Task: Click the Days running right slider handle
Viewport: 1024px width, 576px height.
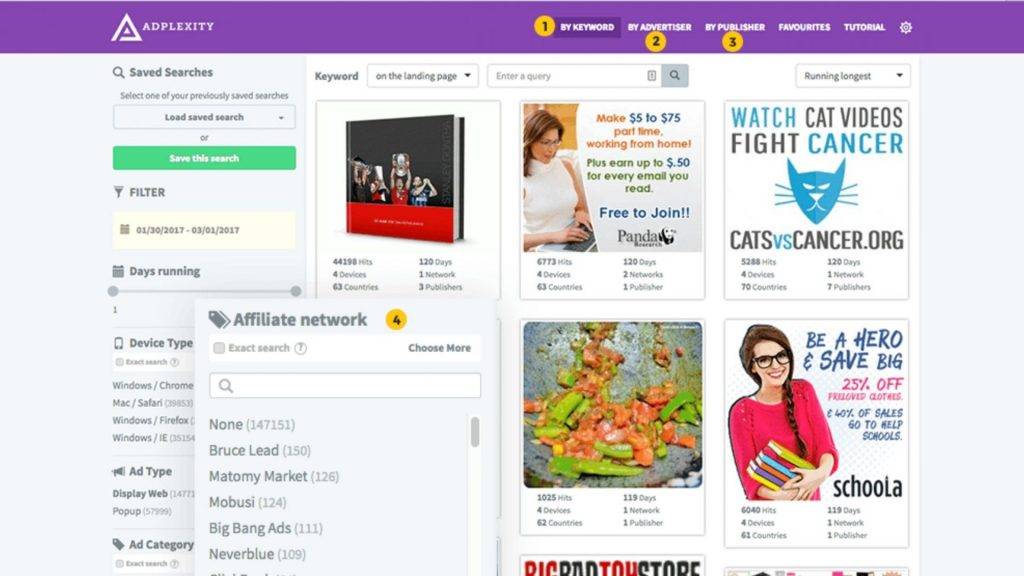Action: (x=296, y=291)
